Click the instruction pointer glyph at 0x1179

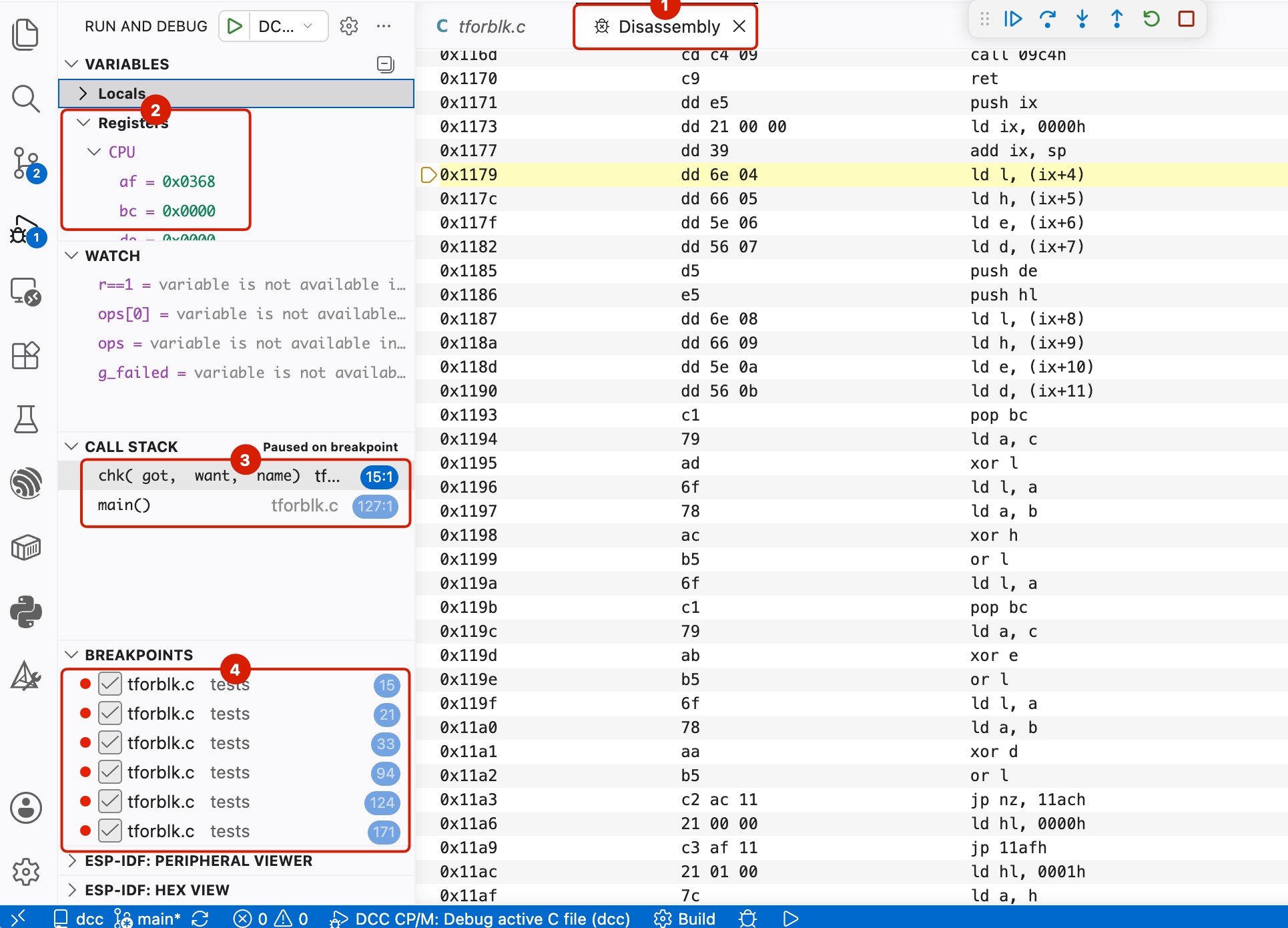pos(428,175)
